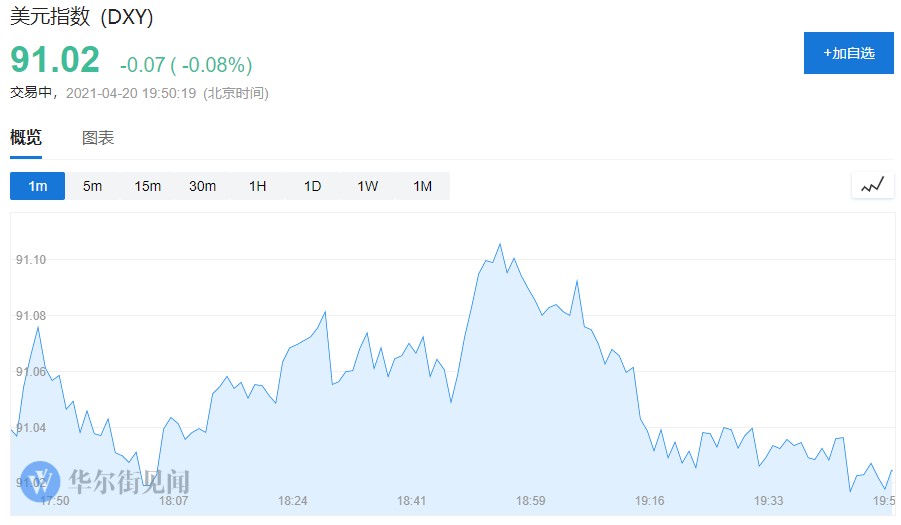
Task: Choose the 30m timeframe button
Action: pos(203,186)
